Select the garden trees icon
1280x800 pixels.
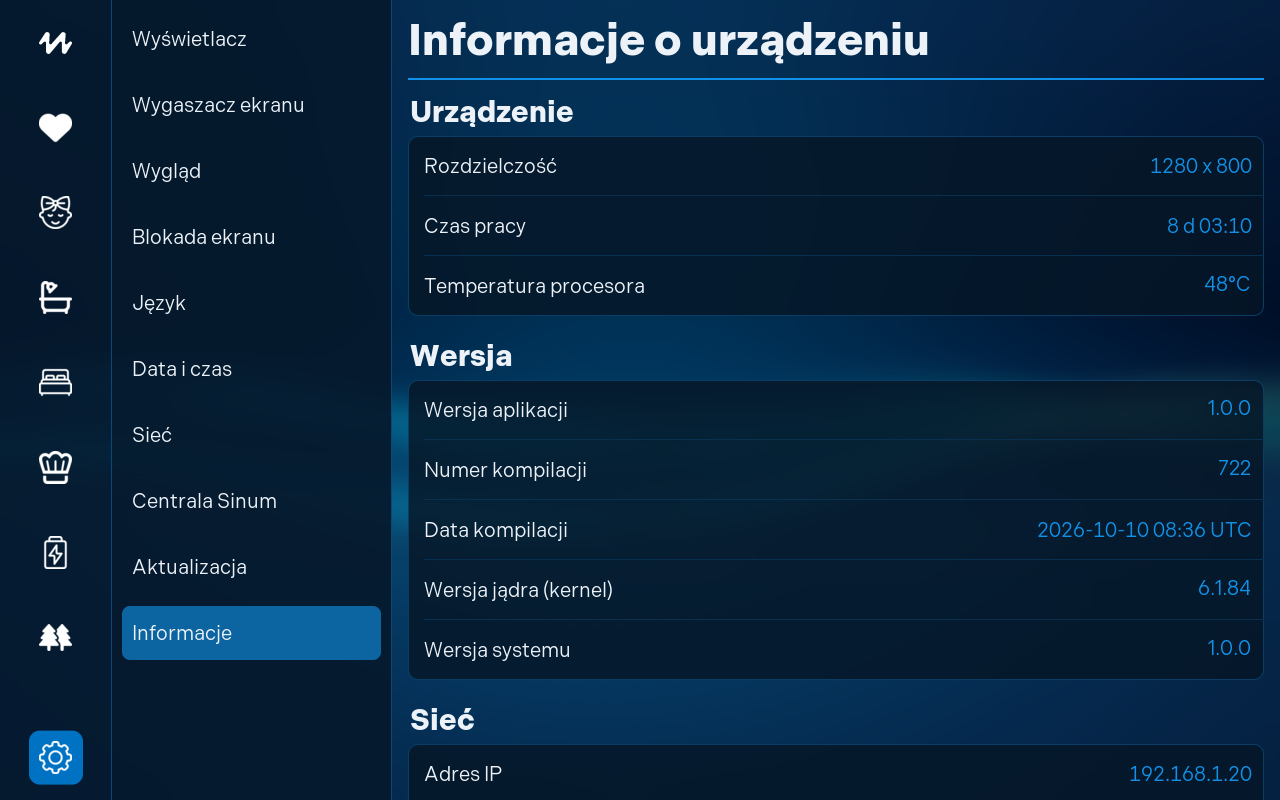[55, 637]
